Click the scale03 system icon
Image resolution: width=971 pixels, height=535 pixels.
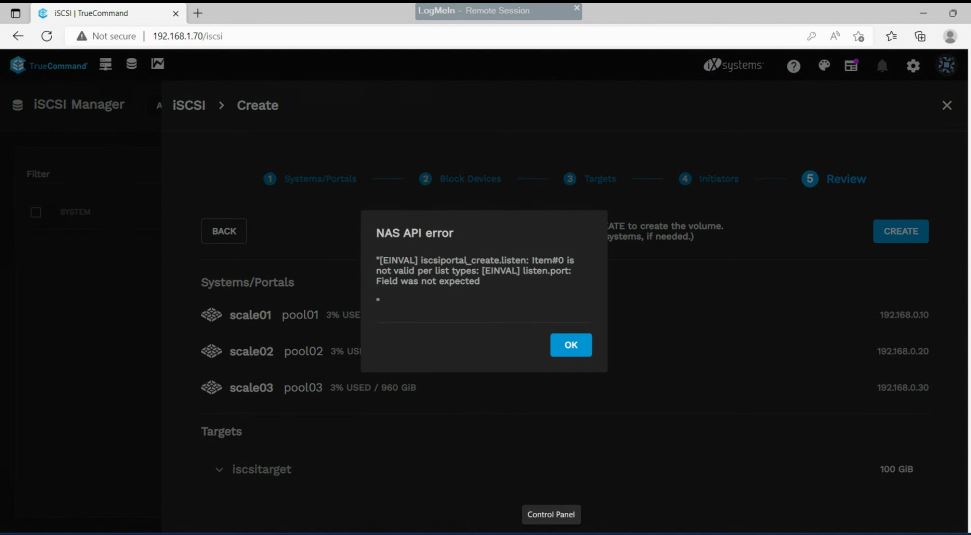211,388
